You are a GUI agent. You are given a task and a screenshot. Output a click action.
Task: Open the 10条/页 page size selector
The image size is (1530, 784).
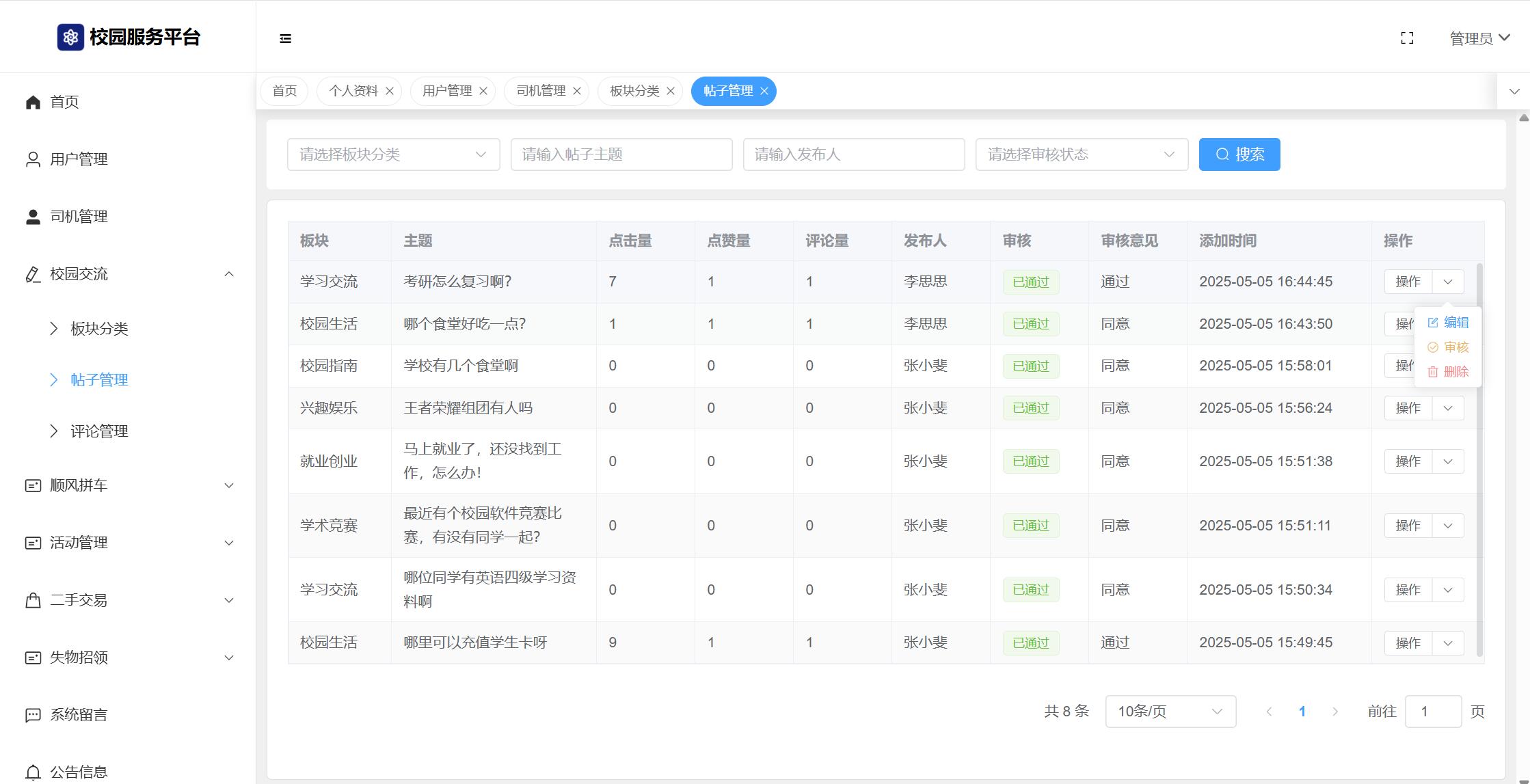click(x=1170, y=712)
